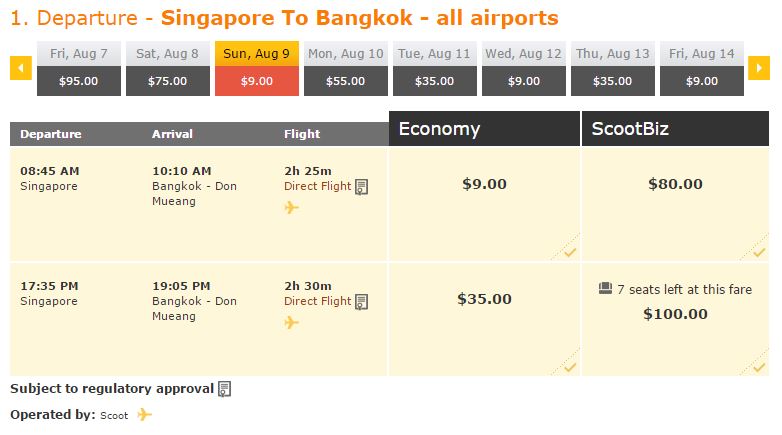Screen dimensions: 782x435
Task: Pick the Thu, Aug 13 date tab
Action: (x=612, y=68)
